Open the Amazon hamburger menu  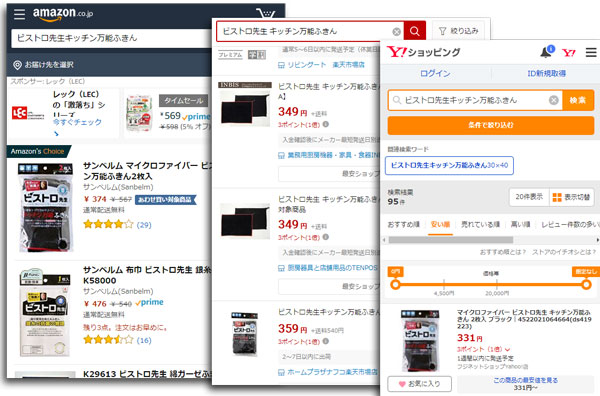coord(19,14)
